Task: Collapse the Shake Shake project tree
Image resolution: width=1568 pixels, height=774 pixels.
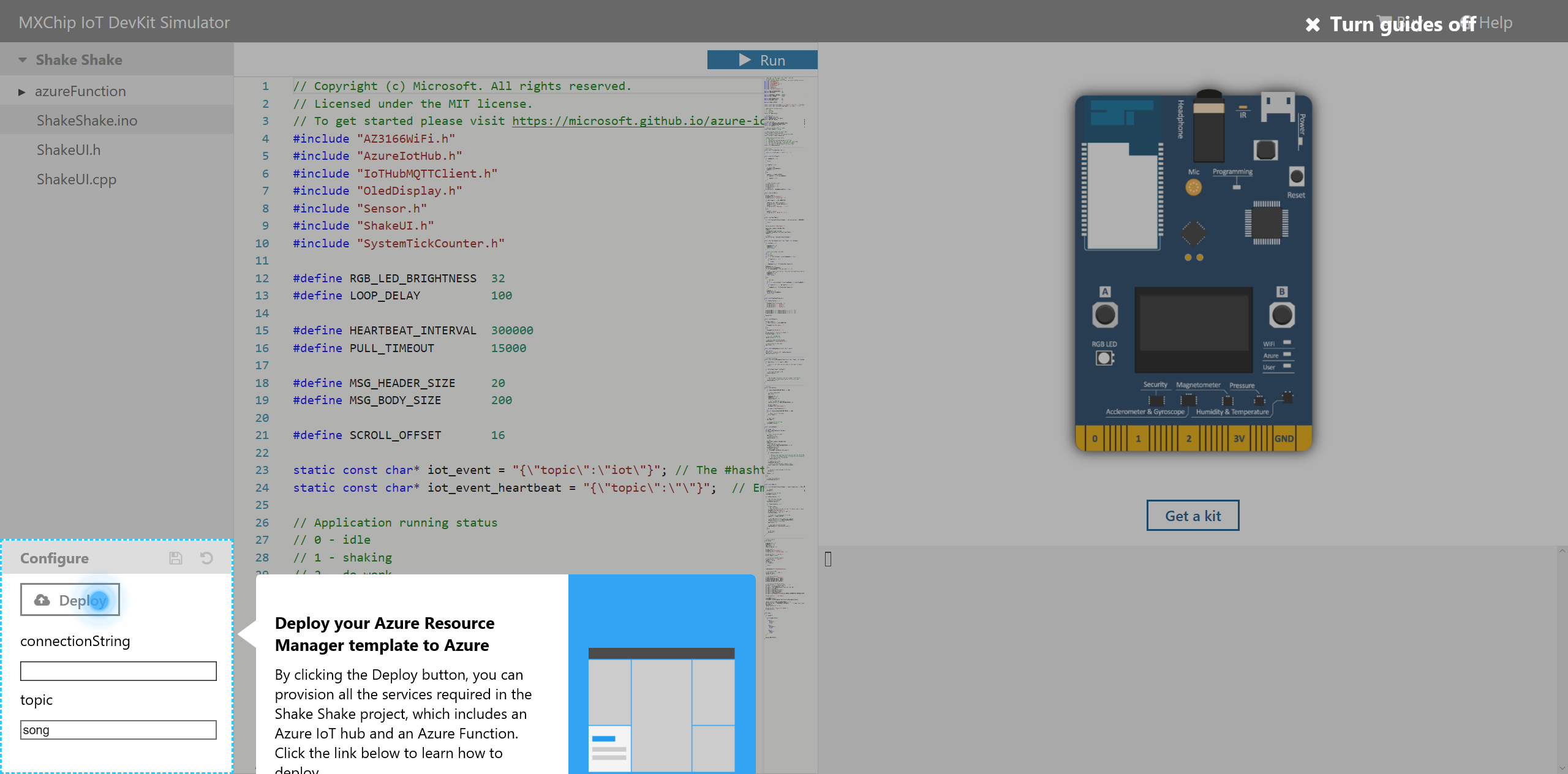Action: click(23, 60)
